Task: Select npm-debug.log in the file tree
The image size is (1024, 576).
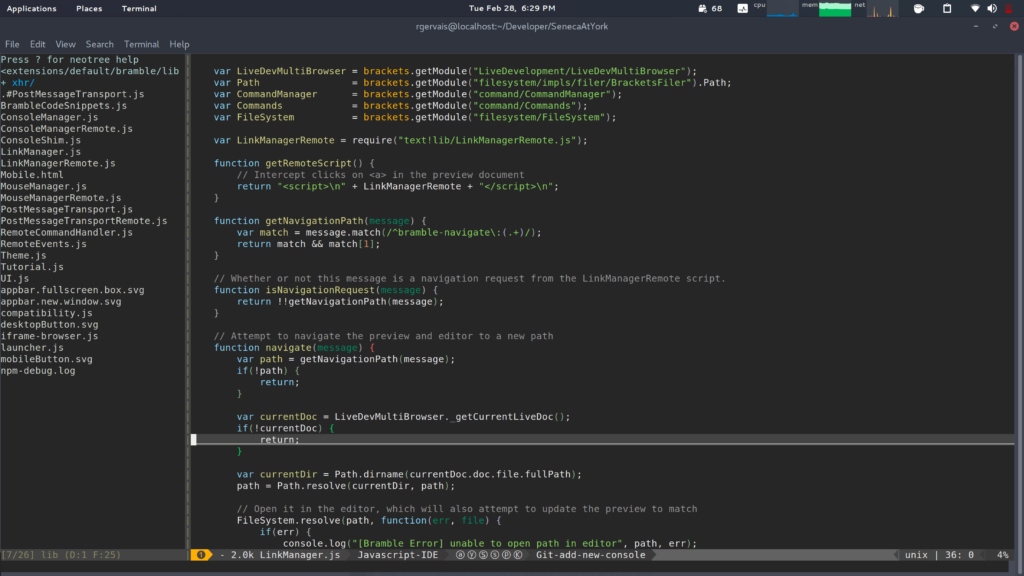Action: point(38,370)
